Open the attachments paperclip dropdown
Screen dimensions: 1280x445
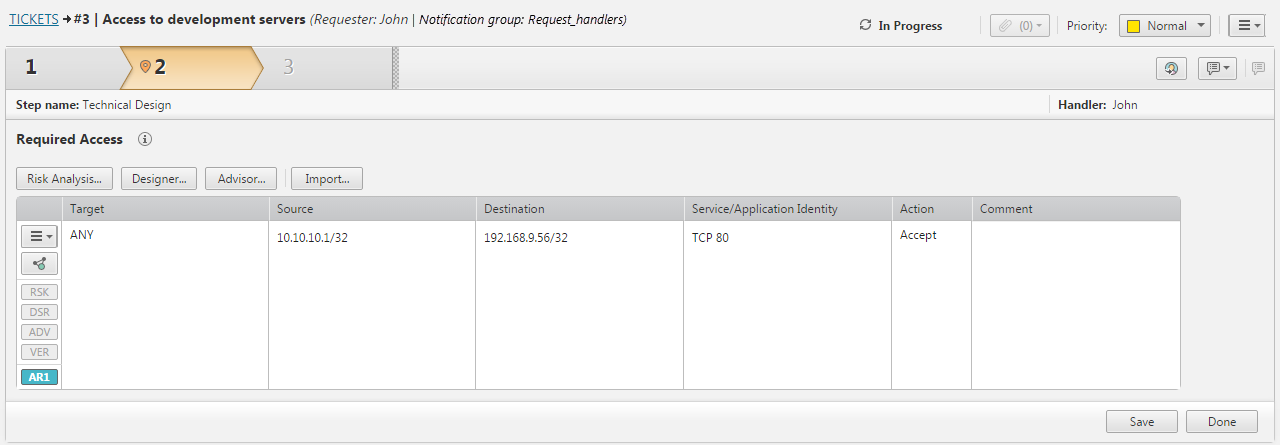1019,26
